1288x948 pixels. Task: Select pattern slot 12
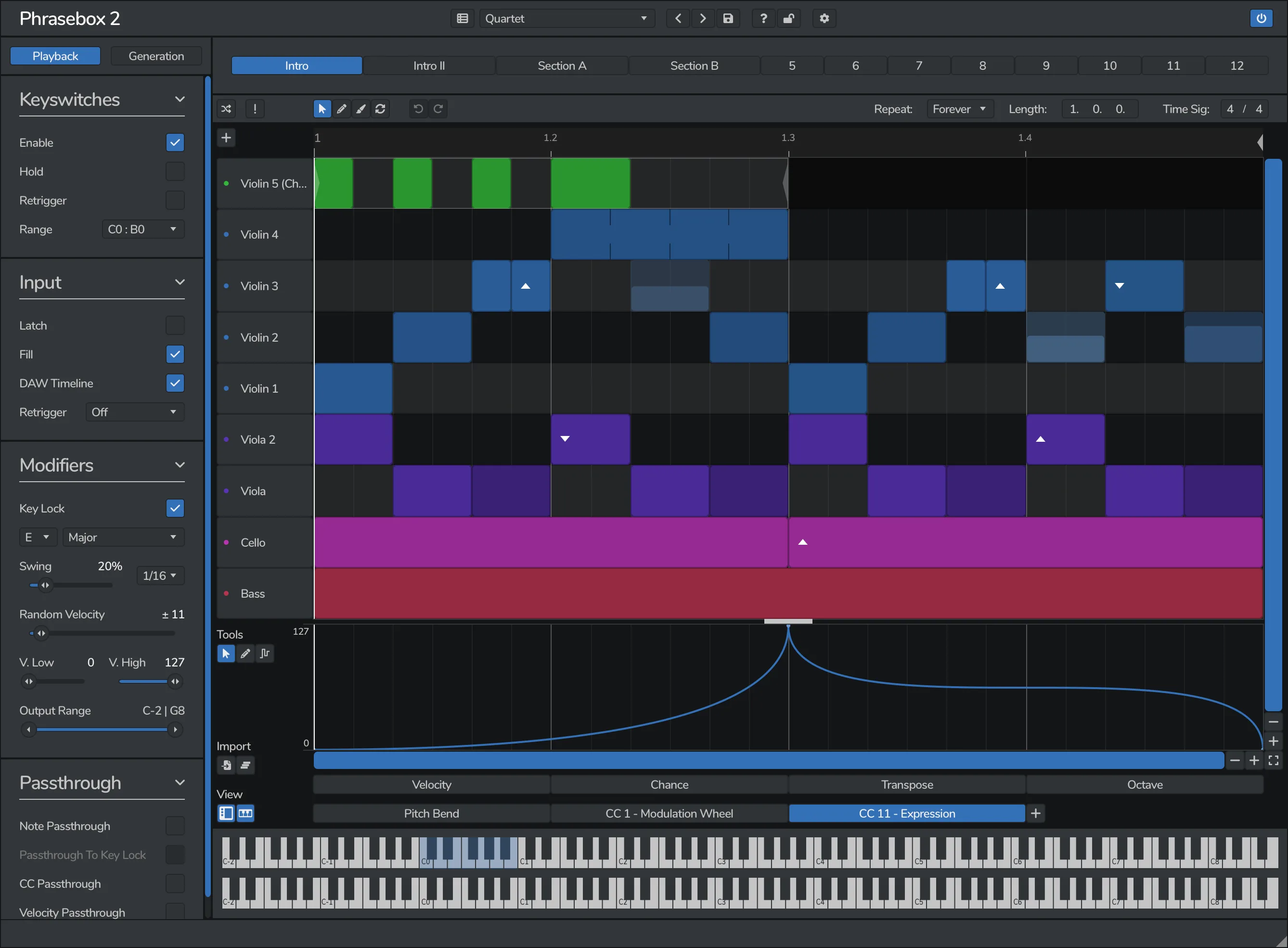1236,65
